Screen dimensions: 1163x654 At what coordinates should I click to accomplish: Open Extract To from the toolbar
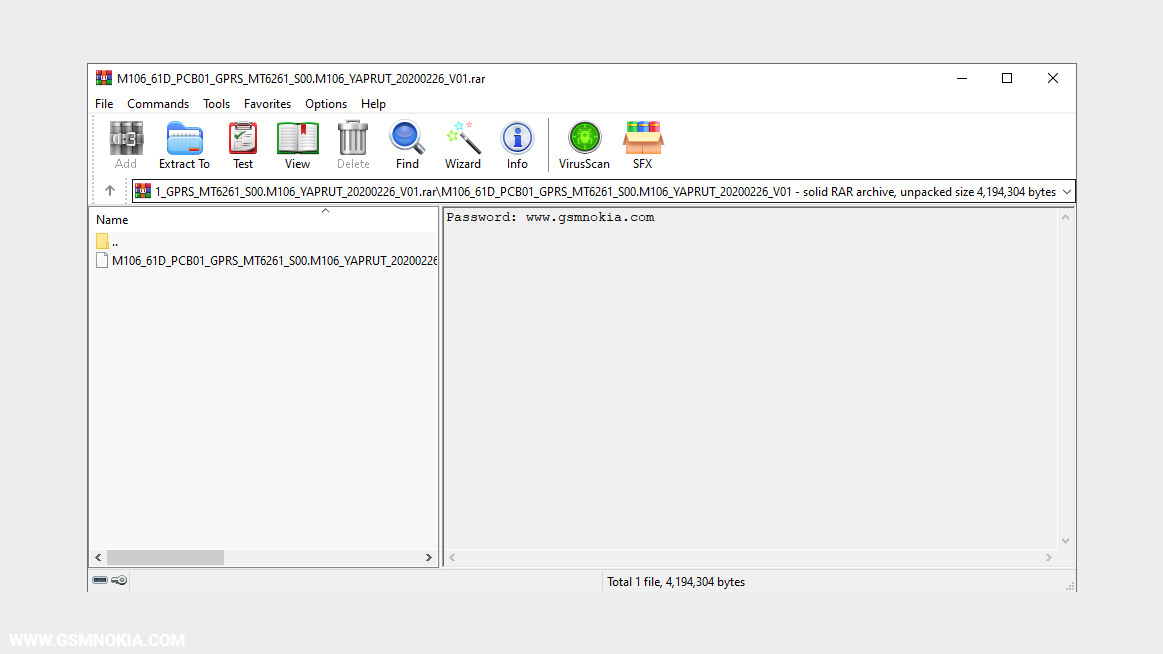click(x=184, y=145)
